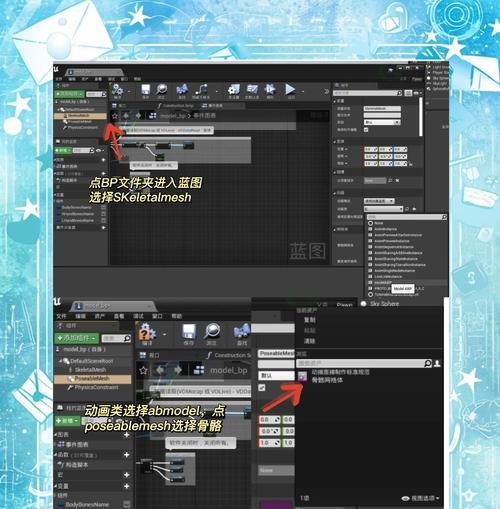Screen dimensions: 500x509
Task: Click bookmark star icon beside lower model_bp breadcrumb
Action: (143, 370)
